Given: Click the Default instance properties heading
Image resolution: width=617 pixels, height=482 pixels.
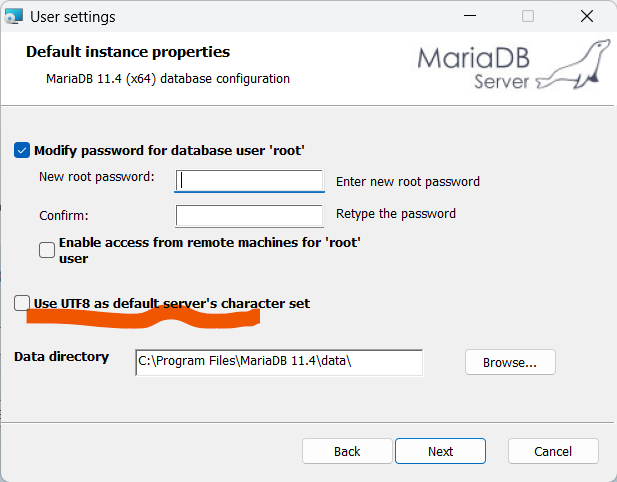Looking at the screenshot, I should coord(128,52).
